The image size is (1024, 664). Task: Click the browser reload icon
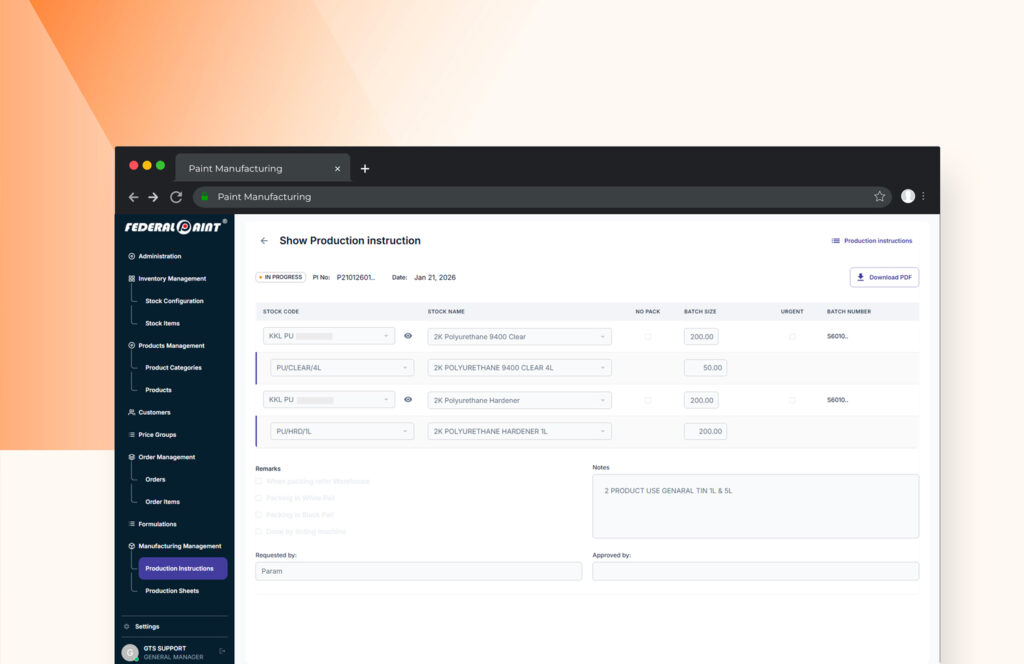tap(176, 197)
